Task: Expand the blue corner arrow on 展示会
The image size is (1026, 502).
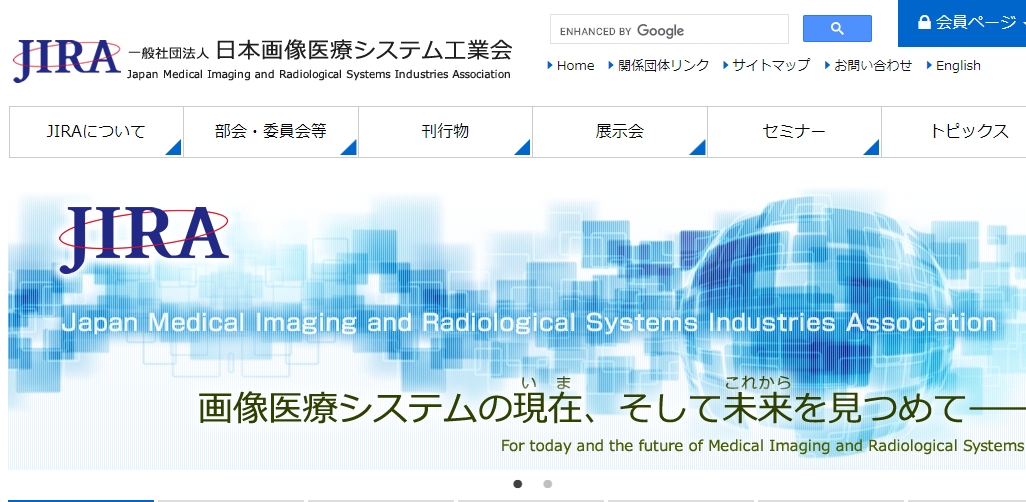Action: pyautogui.click(x=698, y=149)
